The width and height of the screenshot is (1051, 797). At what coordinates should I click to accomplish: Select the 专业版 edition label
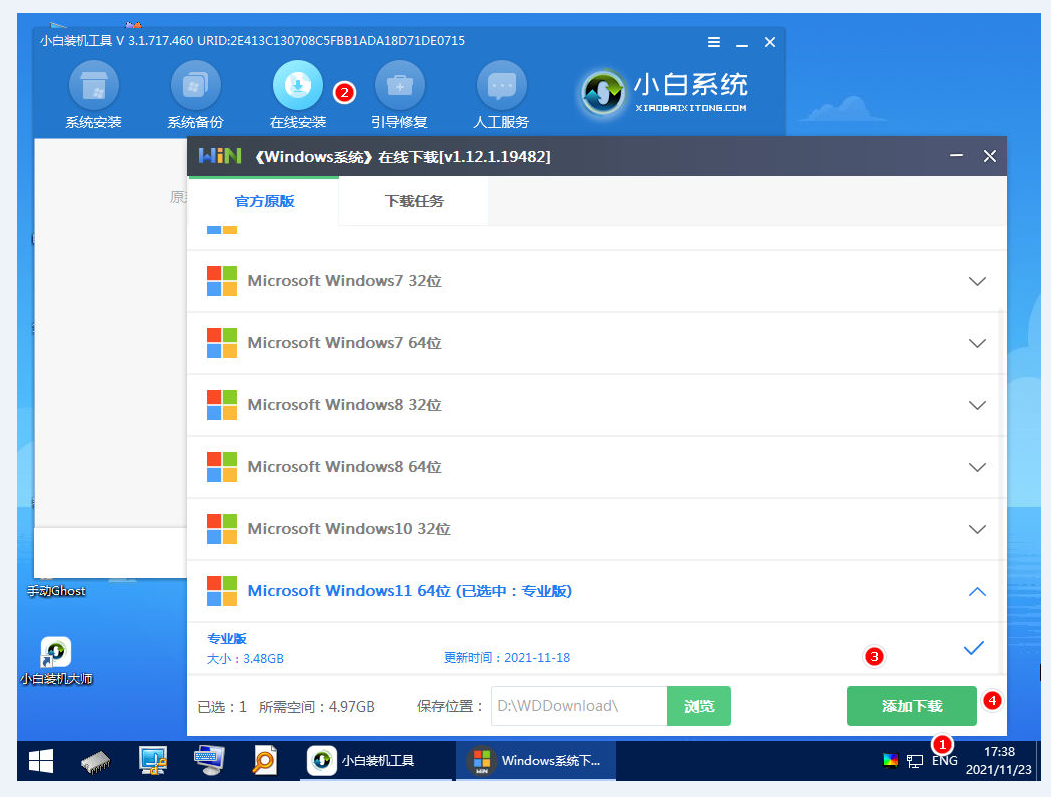point(227,639)
